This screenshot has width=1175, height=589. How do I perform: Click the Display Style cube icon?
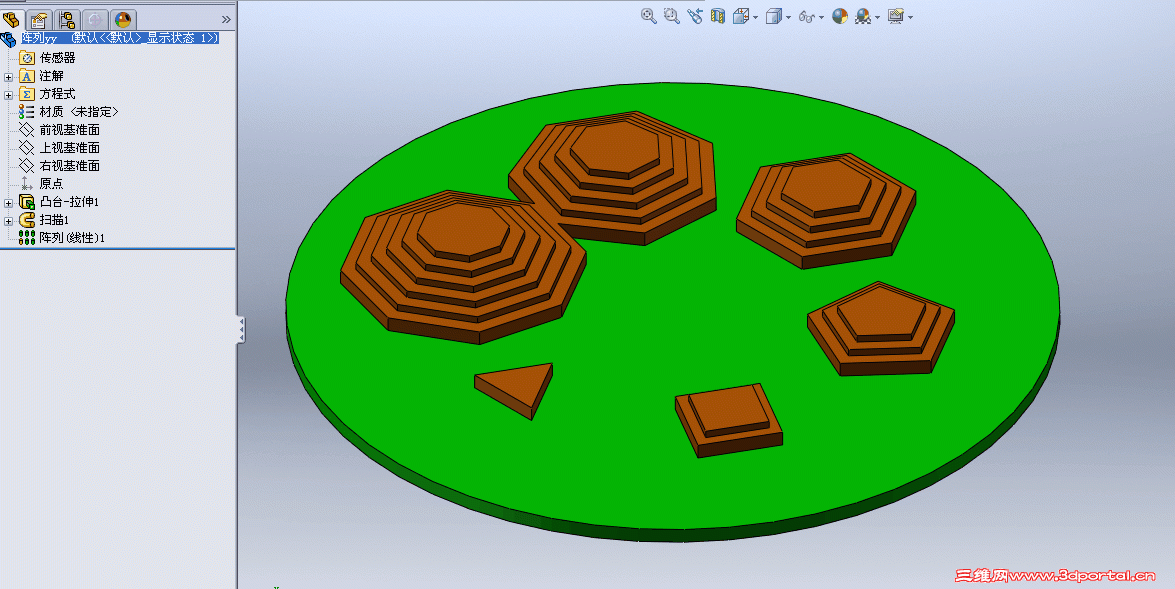click(774, 16)
